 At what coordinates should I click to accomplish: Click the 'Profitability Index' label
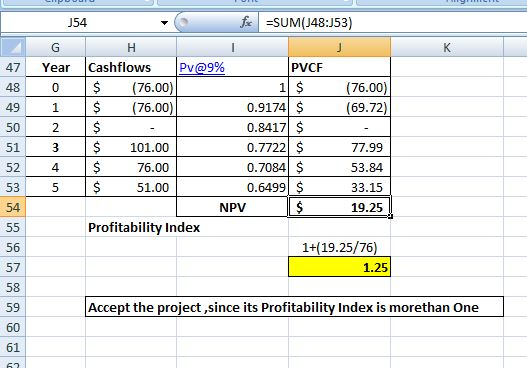tap(144, 228)
